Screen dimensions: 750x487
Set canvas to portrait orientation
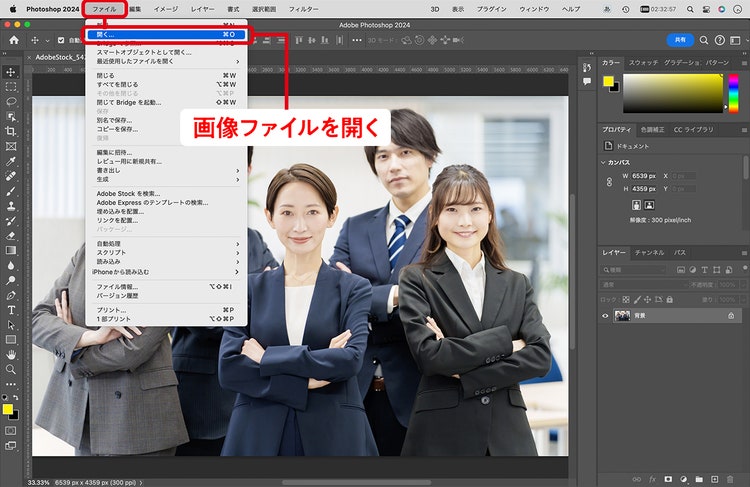tap(636, 205)
